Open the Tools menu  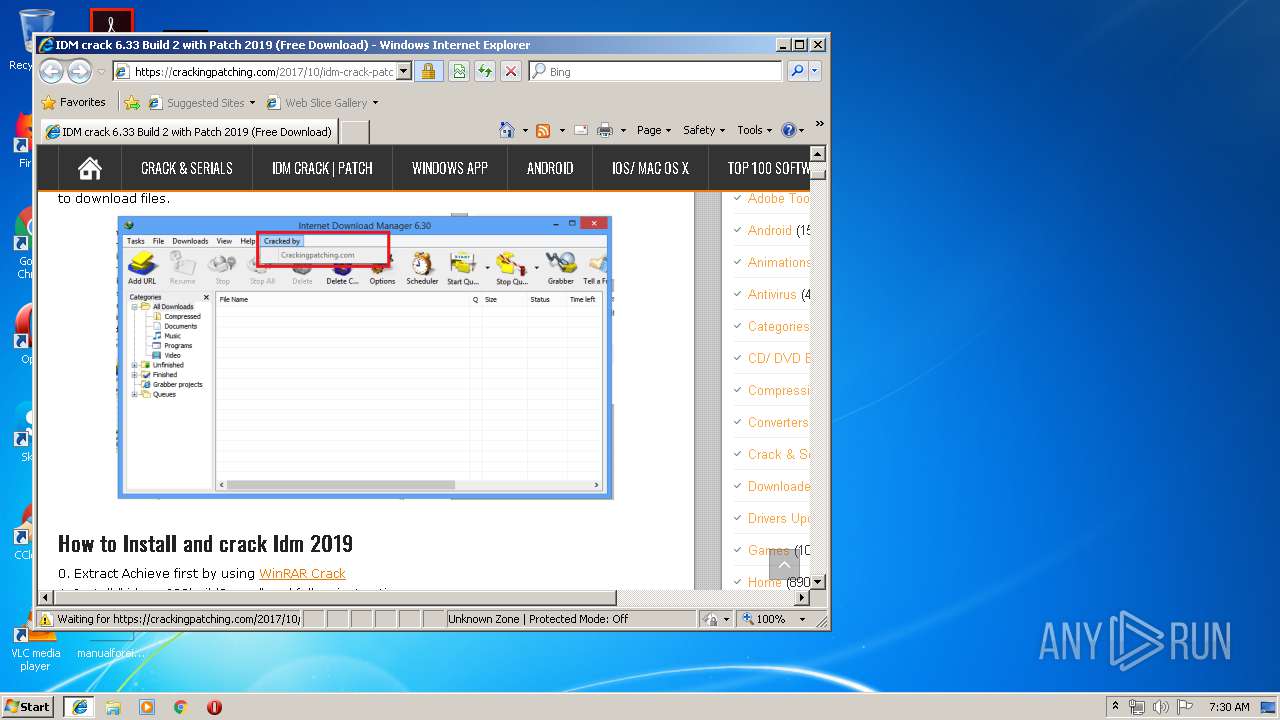pyautogui.click(x=755, y=130)
